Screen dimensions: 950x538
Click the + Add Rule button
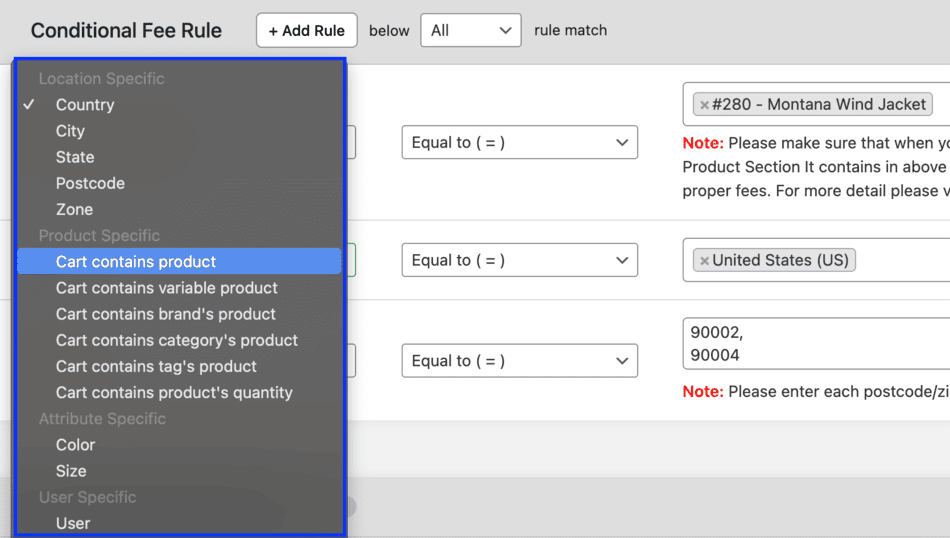tap(307, 30)
